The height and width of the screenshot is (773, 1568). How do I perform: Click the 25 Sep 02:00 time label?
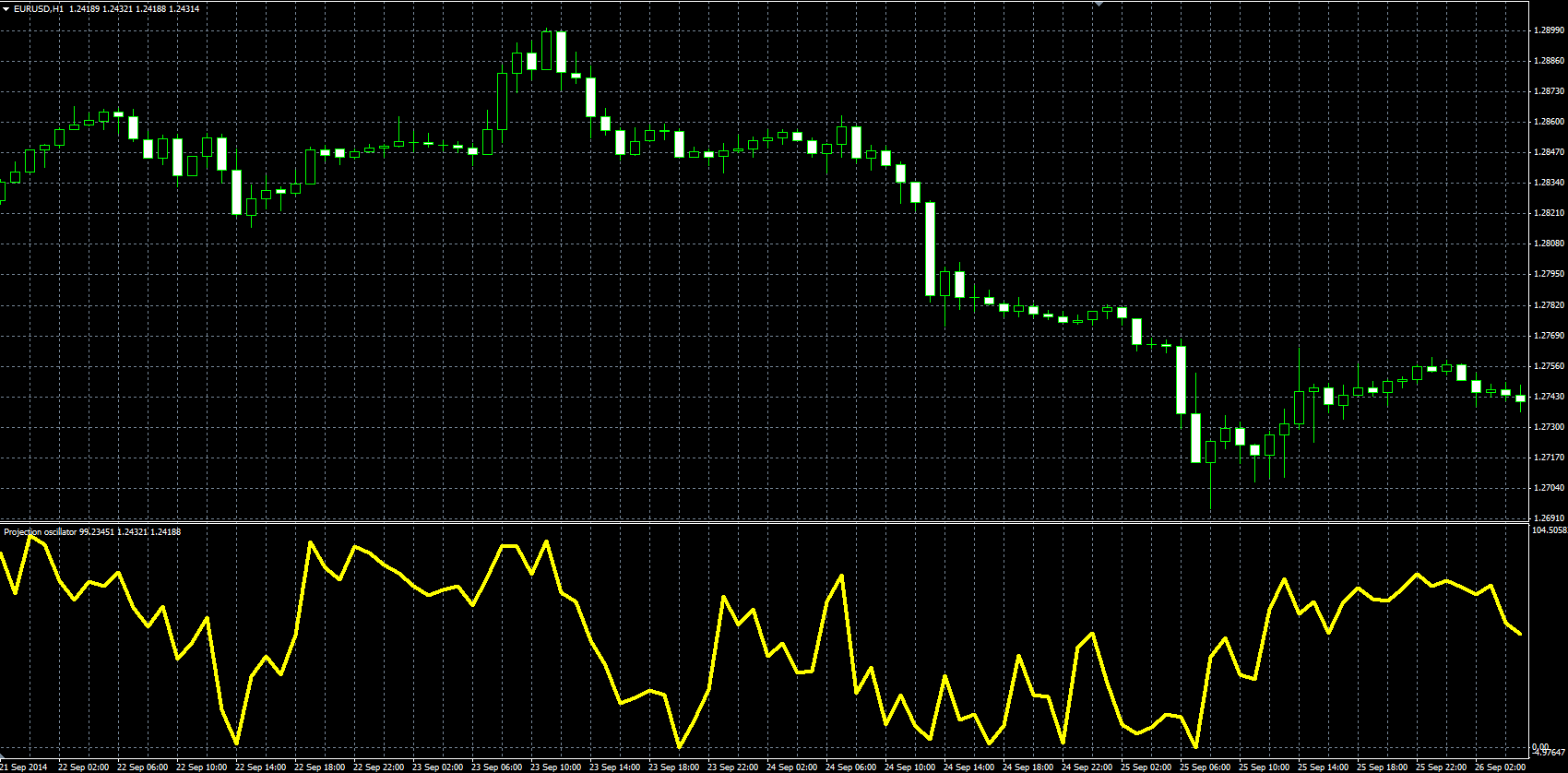coord(1146,767)
